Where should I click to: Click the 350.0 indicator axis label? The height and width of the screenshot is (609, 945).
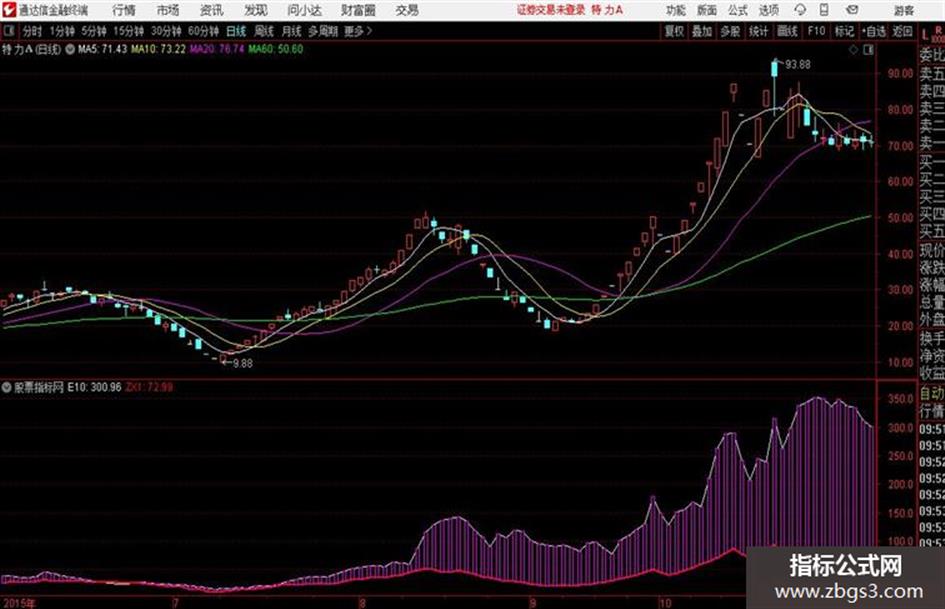coord(900,399)
